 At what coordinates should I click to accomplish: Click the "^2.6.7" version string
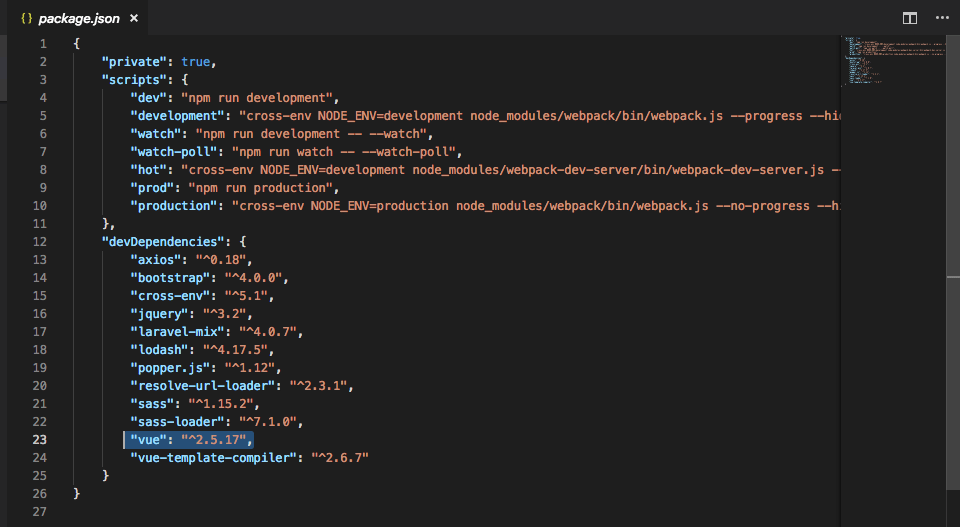click(340, 458)
